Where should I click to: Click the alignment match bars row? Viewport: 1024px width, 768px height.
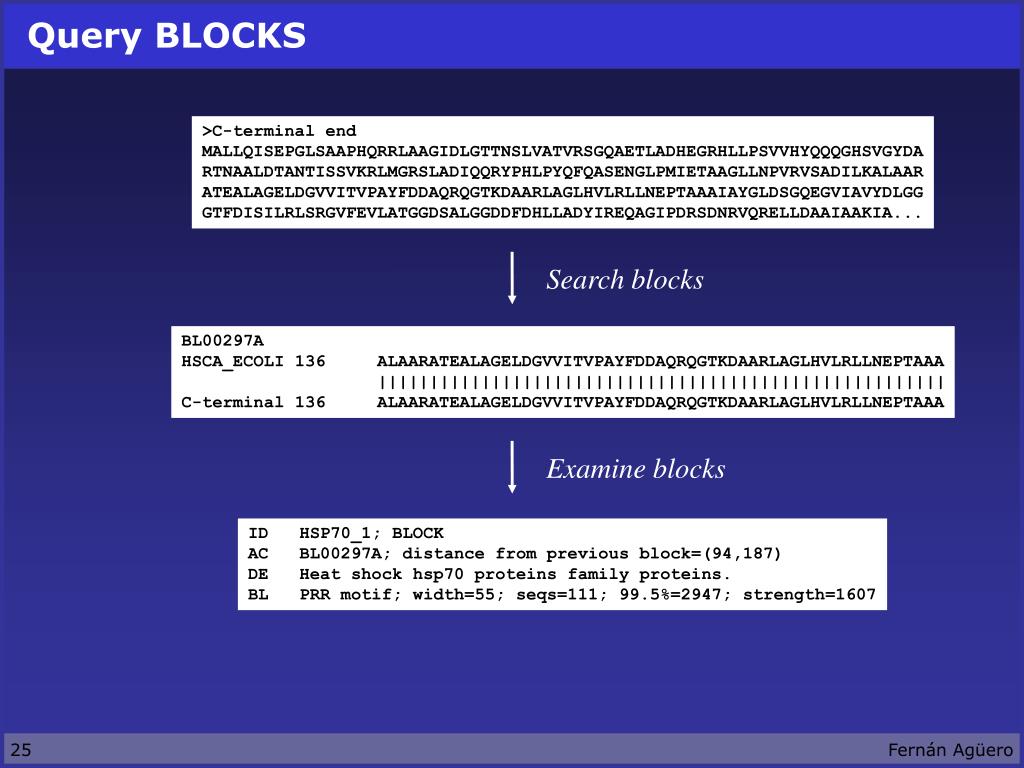click(660, 382)
